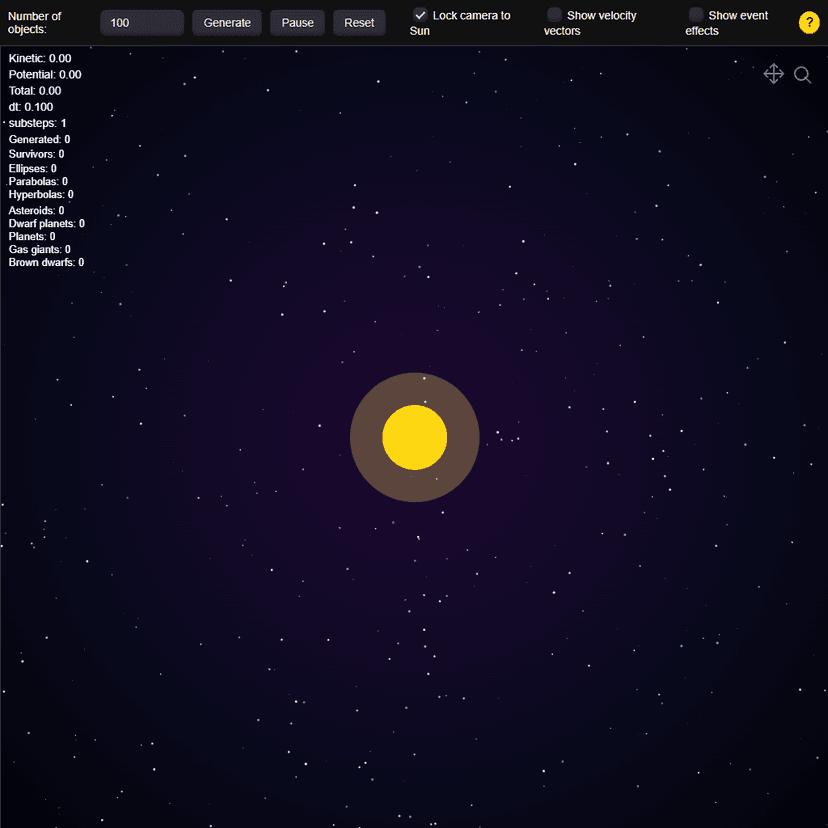Enable Show event effects
The height and width of the screenshot is (828, 828).
[696, 14]
